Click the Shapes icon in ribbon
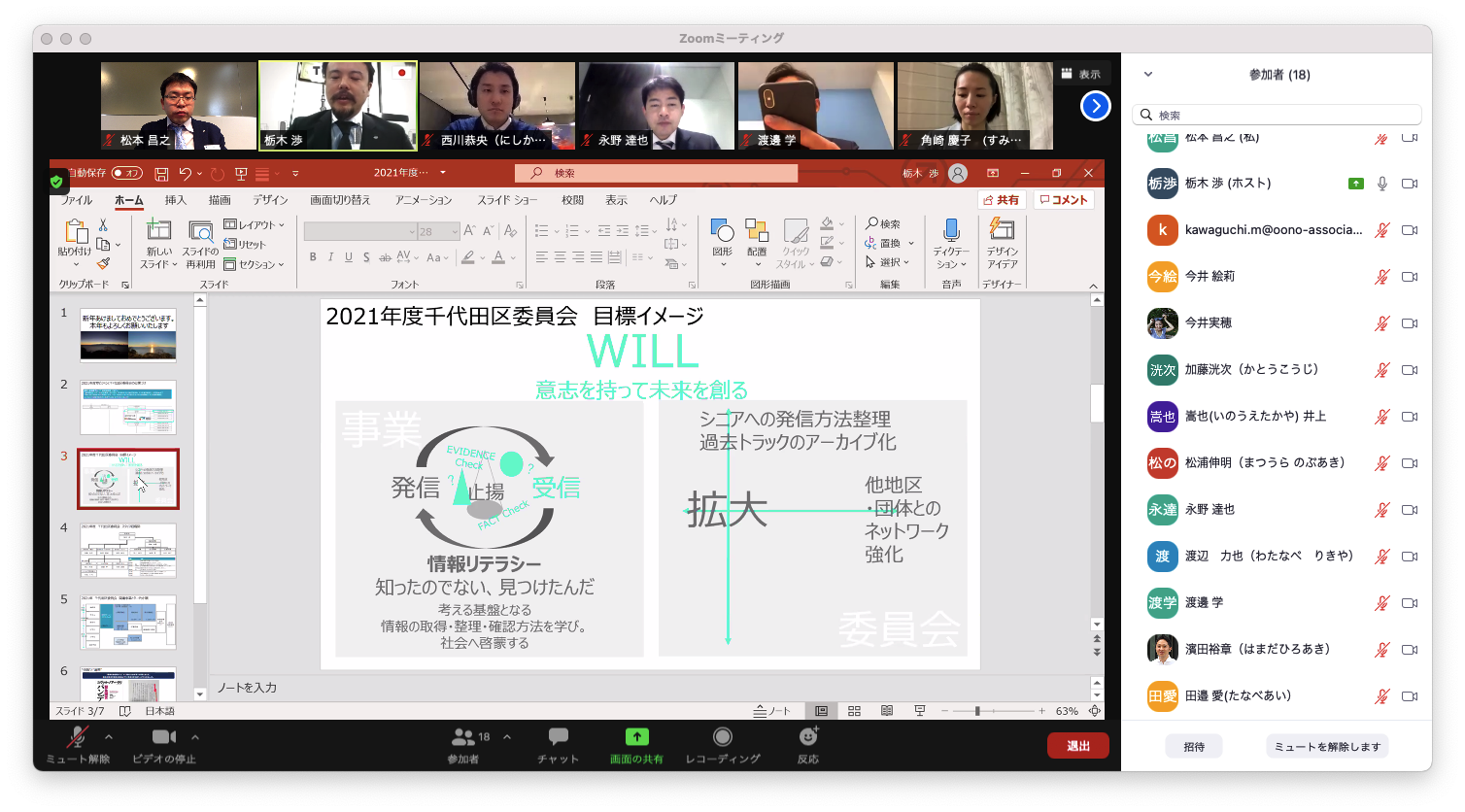1465x812 pixels. (722, 231)
